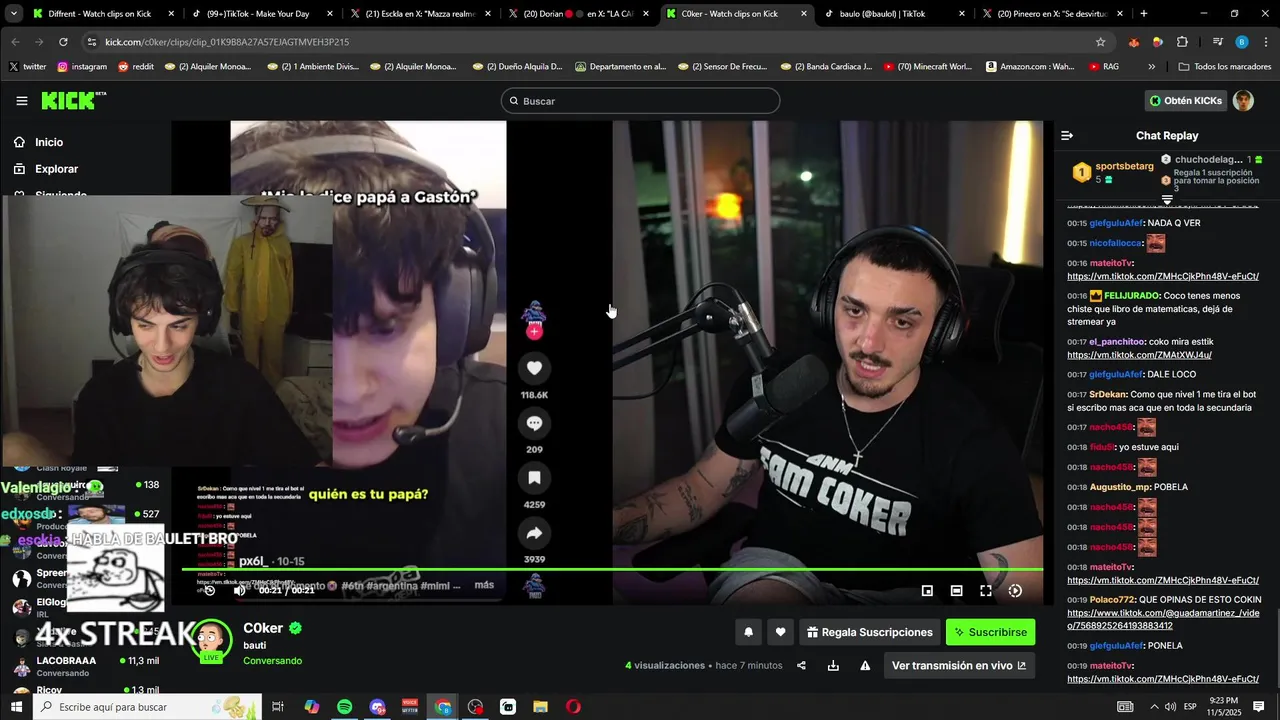This screenshot has width=1280, height=720.
Task: Click the Windows taskbar search box
Action: tap(148, 707)
